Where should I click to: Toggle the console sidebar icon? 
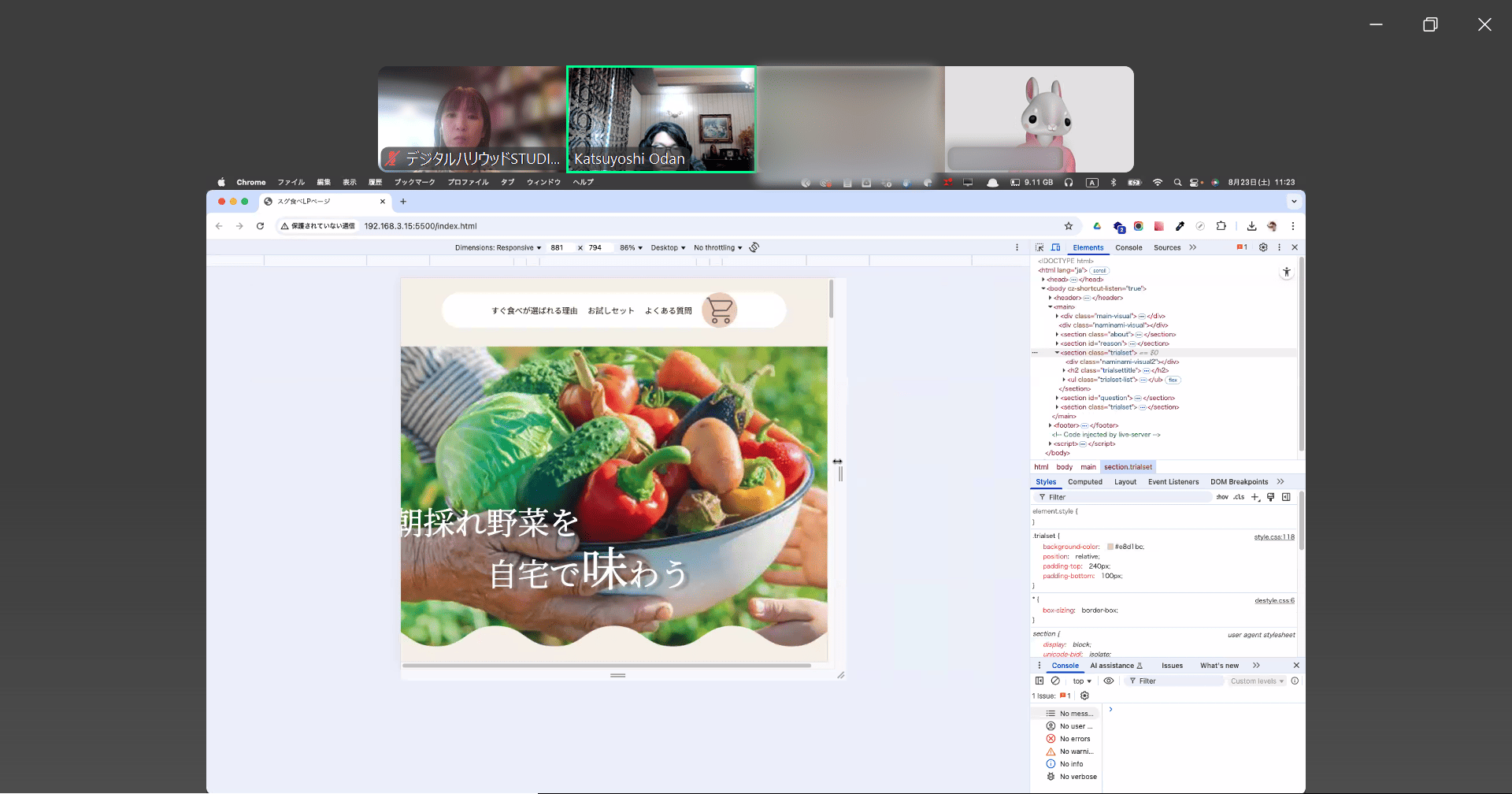click(1039, 681)
